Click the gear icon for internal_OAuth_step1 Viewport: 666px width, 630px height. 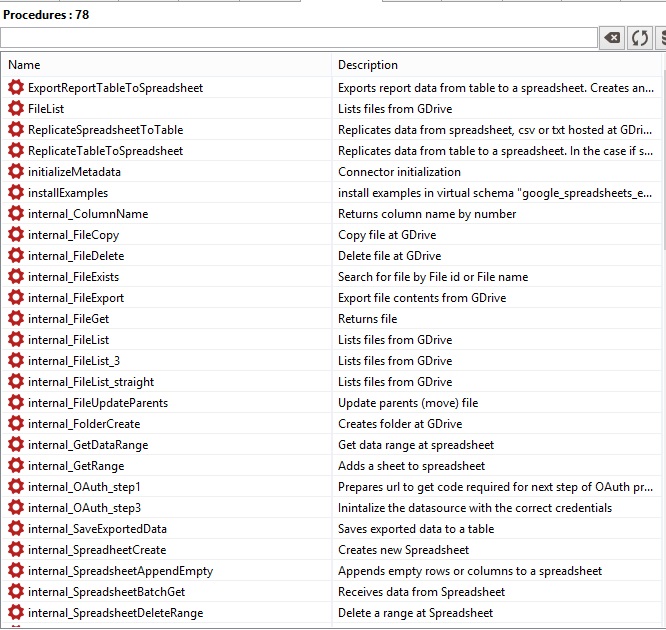click(x=16, y=487)
